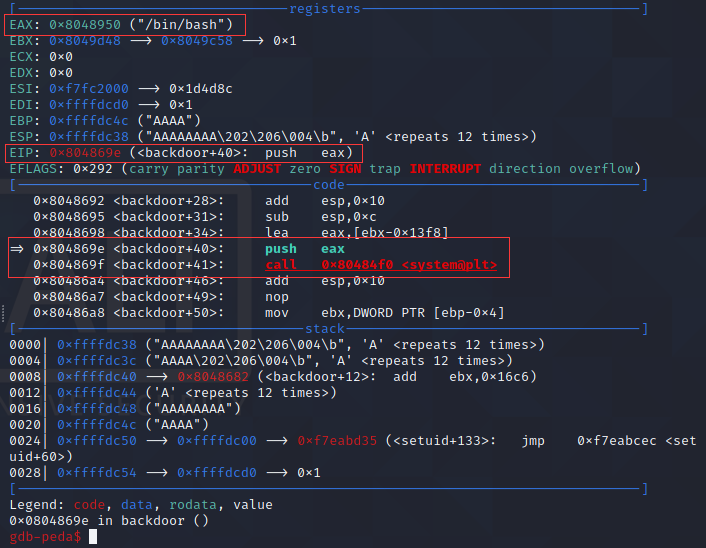Click 0xffffdcd0 in stack row 0028
The width and height of the screenshot is (706, 548).
[x=217, y=472]
